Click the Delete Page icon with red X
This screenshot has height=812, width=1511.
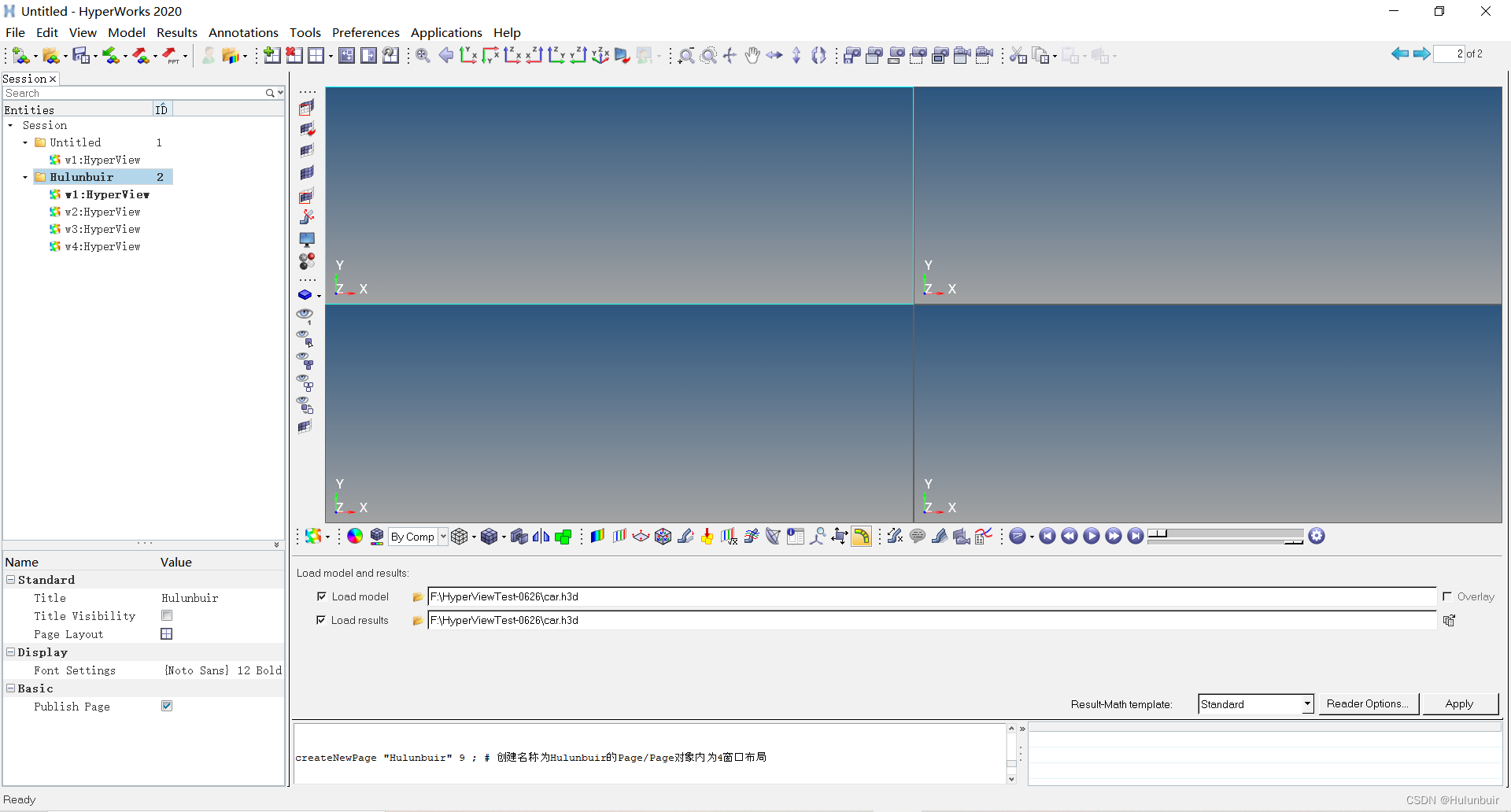[294, 55]
